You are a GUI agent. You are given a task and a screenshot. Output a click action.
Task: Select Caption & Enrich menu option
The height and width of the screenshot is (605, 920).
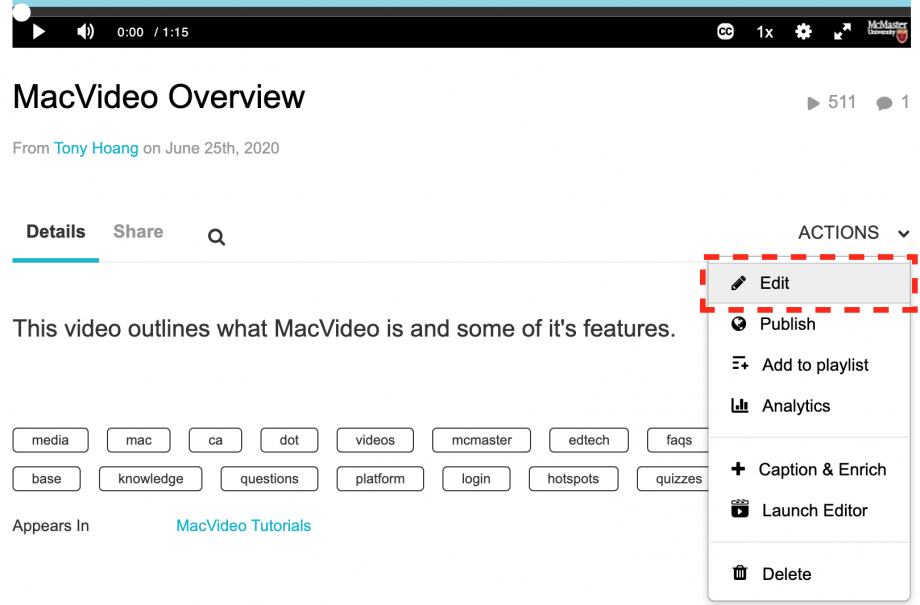[x=809, y=469]
